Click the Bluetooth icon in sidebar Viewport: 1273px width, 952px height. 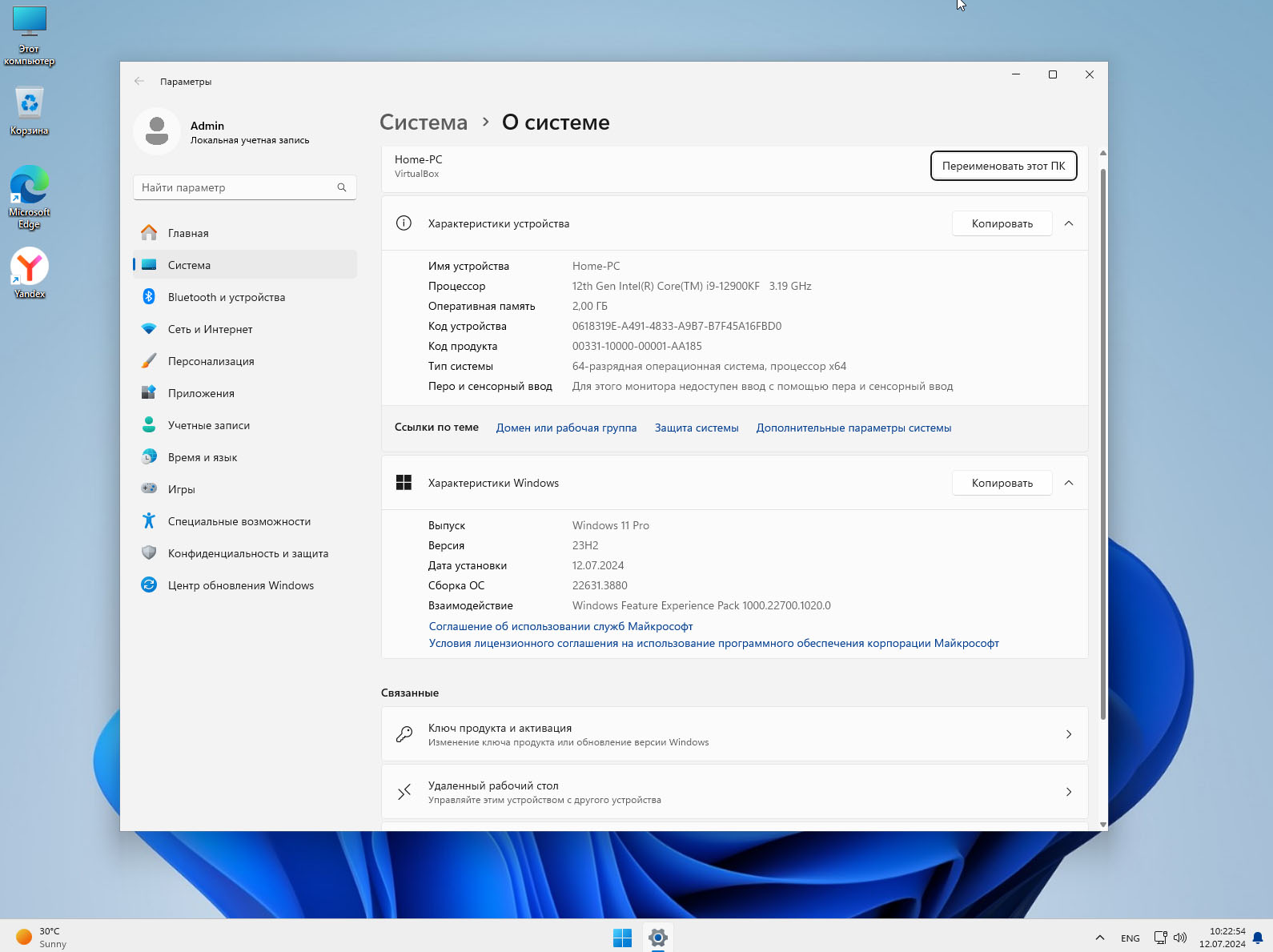[149, 297]
